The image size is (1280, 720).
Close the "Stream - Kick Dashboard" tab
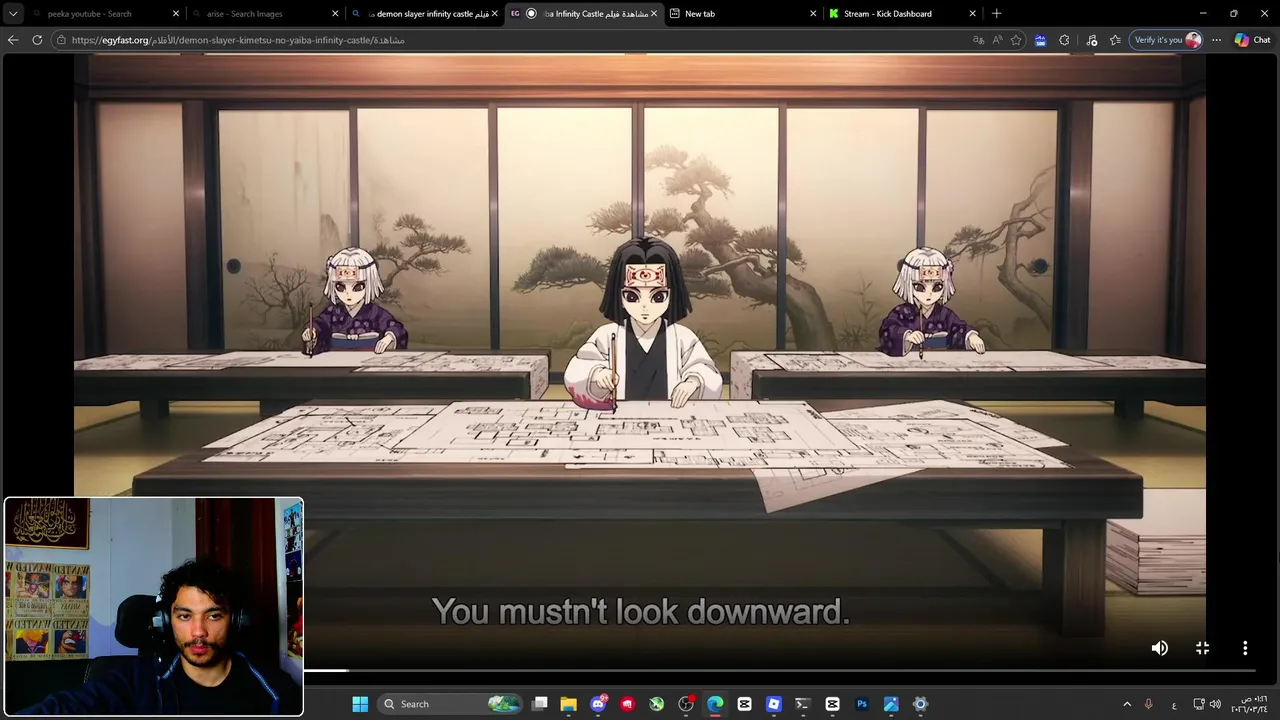(x=972, y=14)
